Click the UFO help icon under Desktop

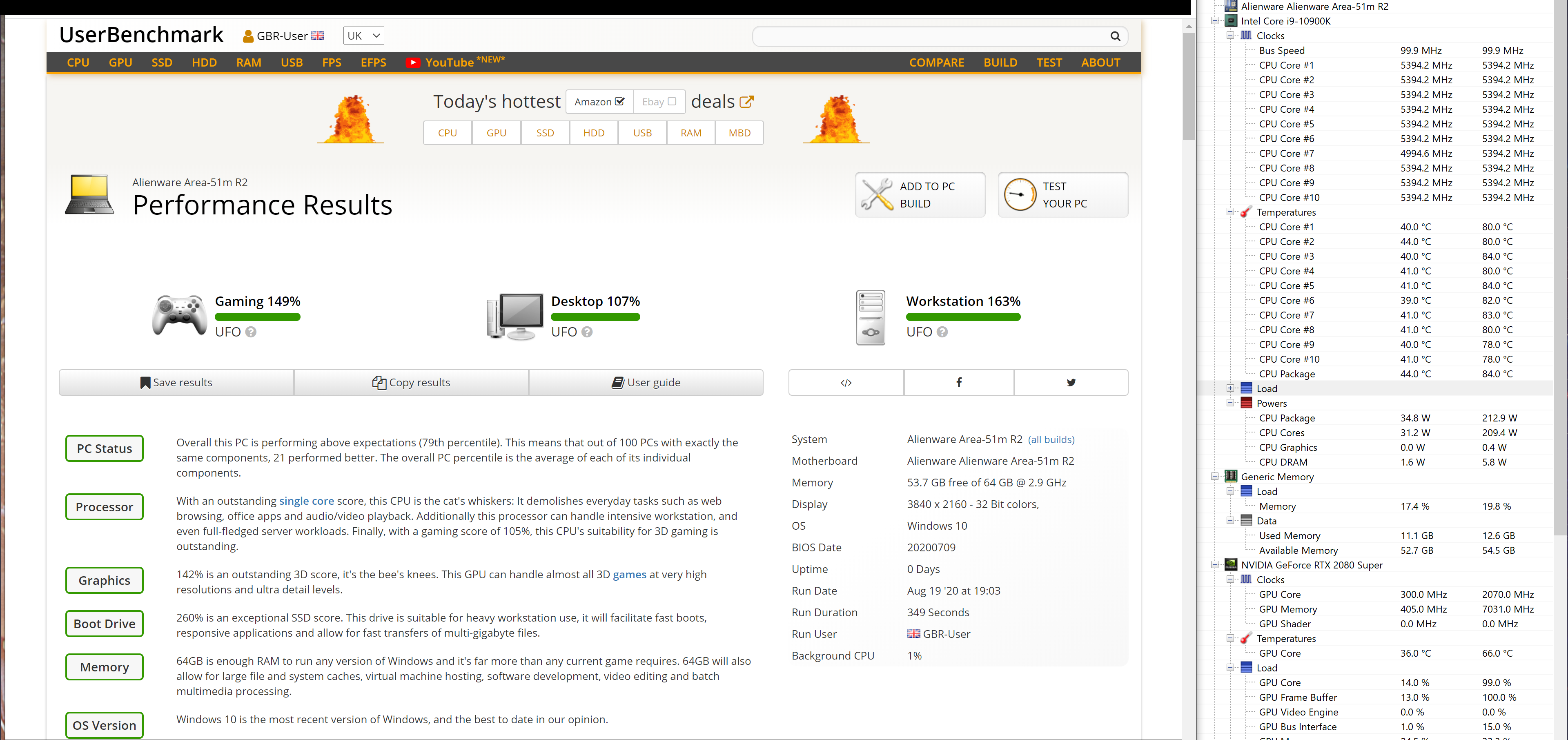(587, 332)
